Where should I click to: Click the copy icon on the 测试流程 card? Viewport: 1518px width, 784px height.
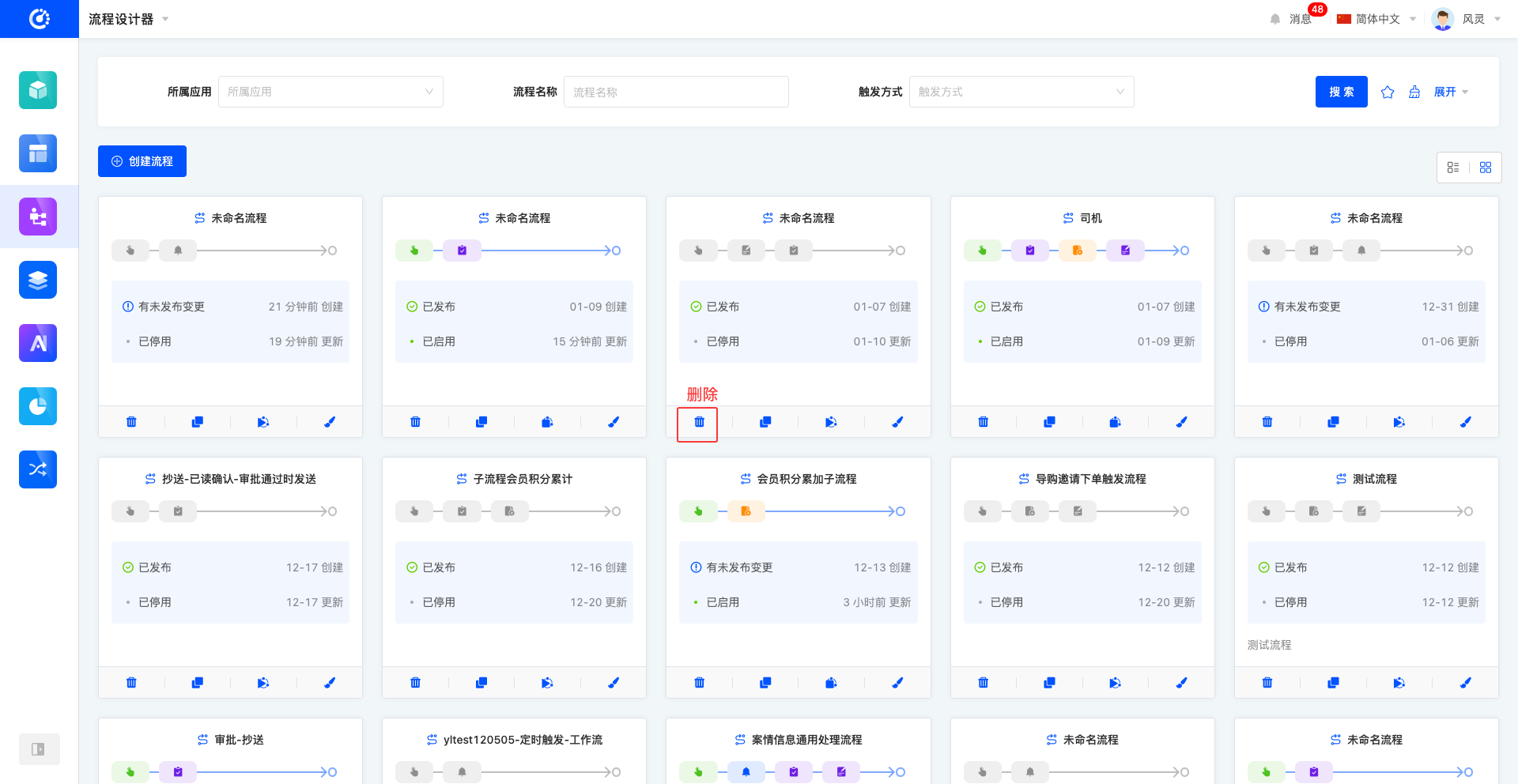1333,683
